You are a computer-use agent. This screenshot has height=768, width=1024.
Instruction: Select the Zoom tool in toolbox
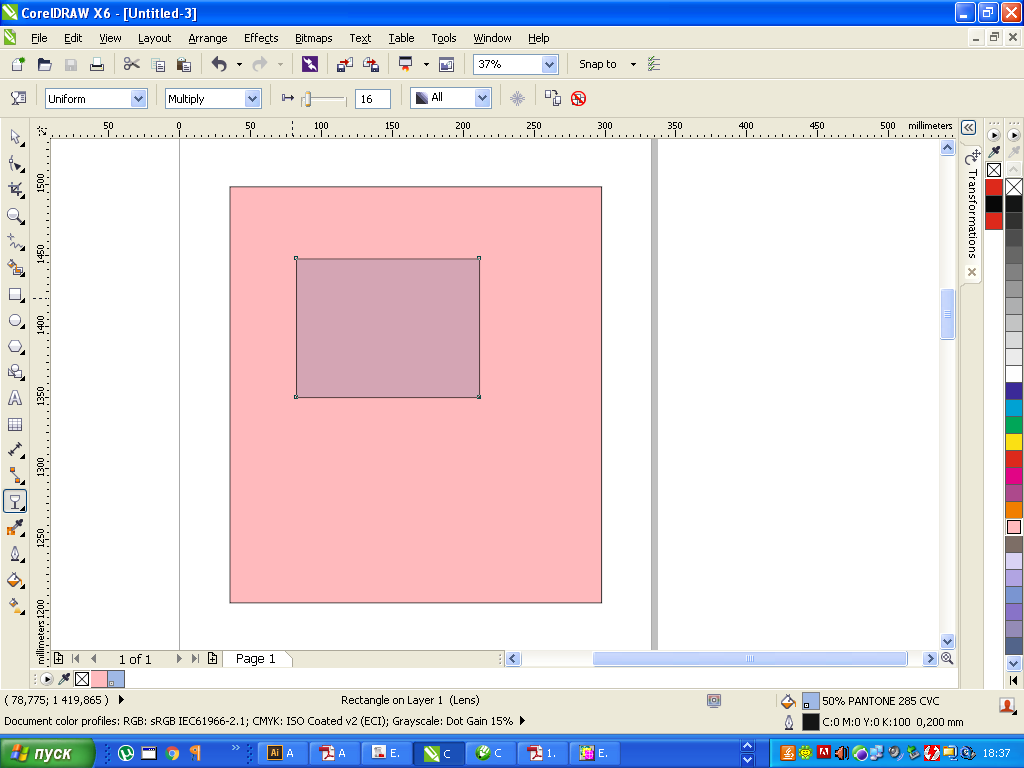tap(16, 216)
